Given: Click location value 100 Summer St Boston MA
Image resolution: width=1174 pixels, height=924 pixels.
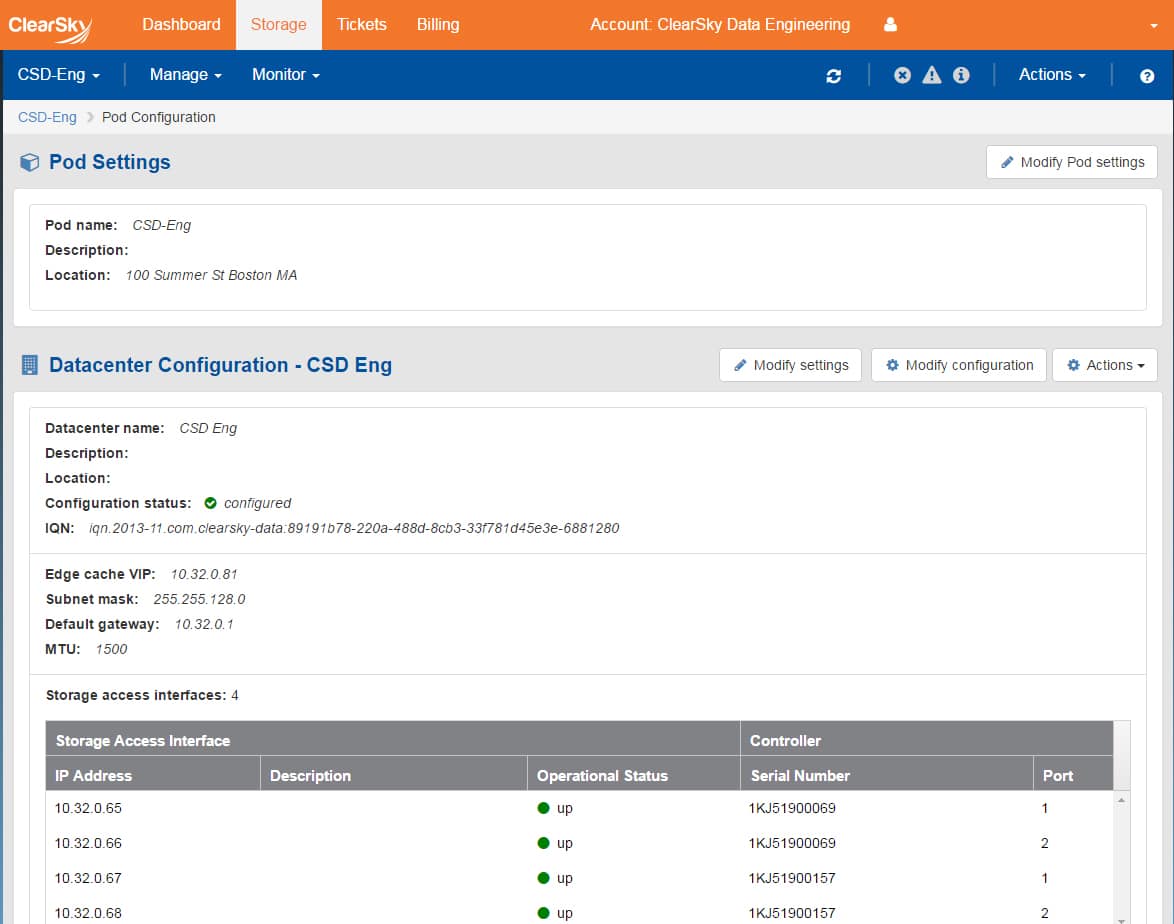Looking at the screenshot, I should [x=211, y=275].
